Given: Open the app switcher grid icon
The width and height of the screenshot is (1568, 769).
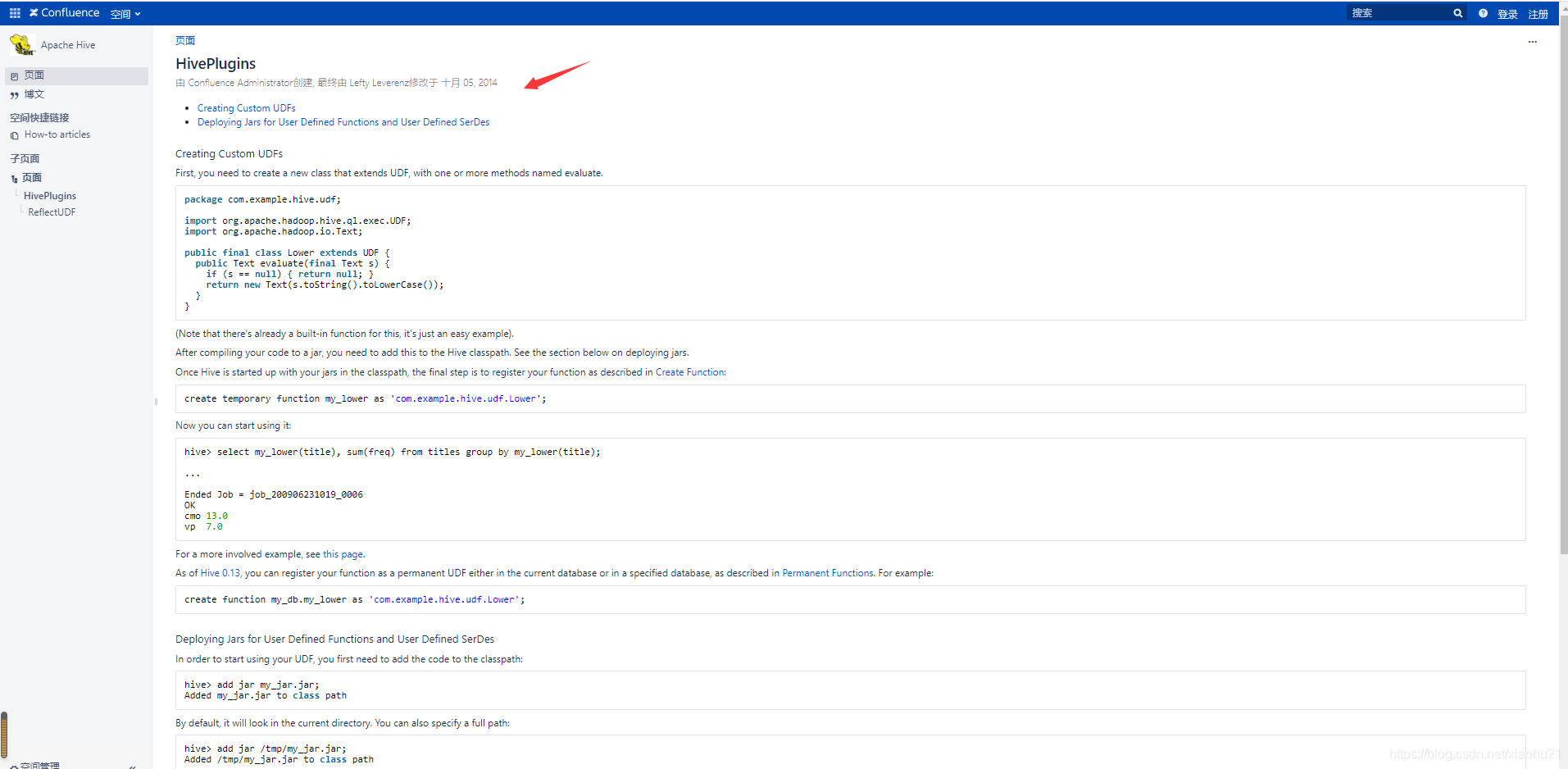Looking at the screenshot, I should coord(15,13).
